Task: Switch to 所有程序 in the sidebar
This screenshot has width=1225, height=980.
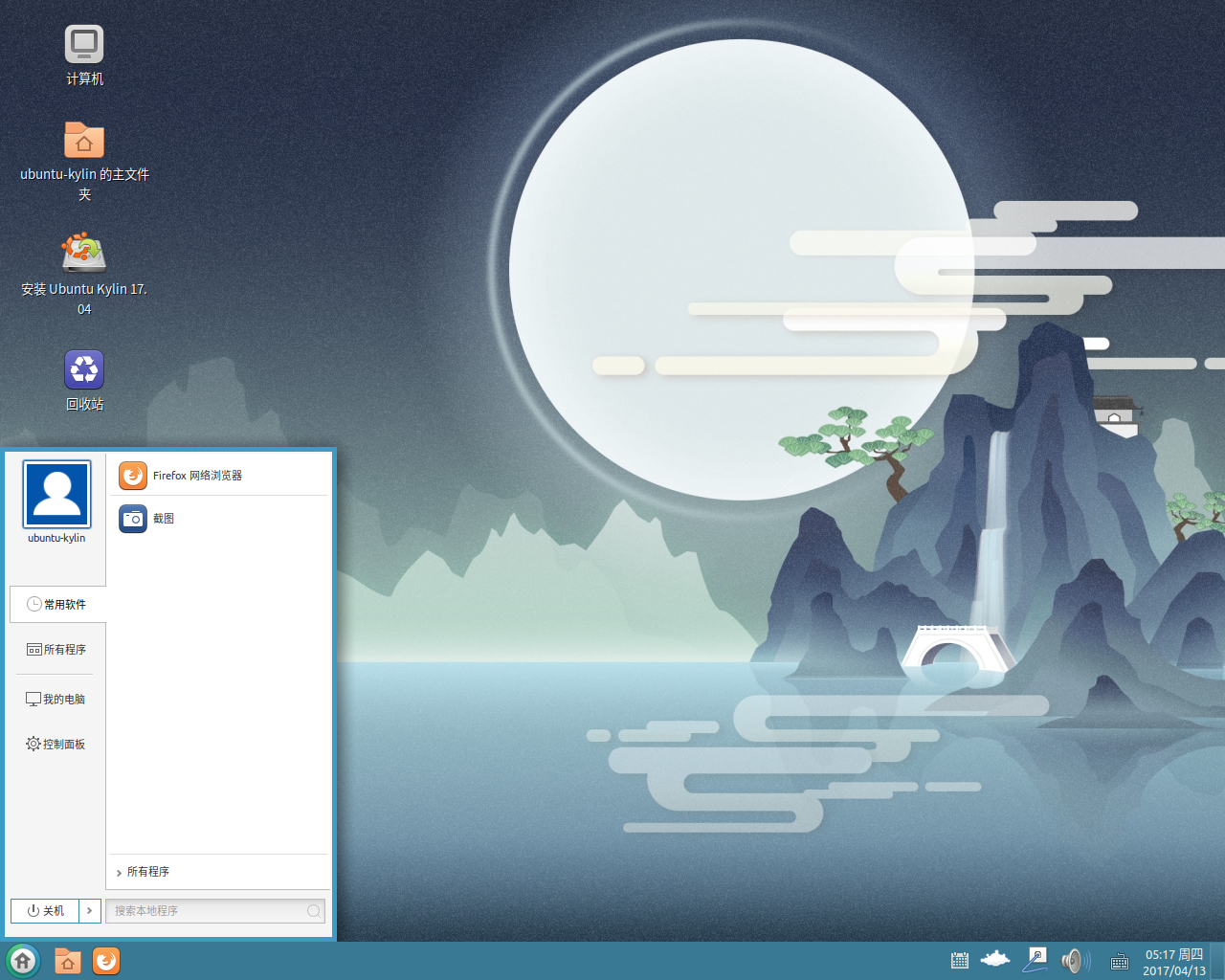Action: pos(57,650)
